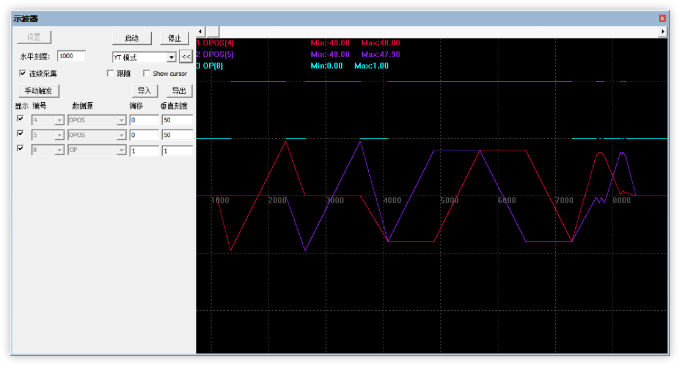Click the cyan 'Max:1.00' readout

371,66
